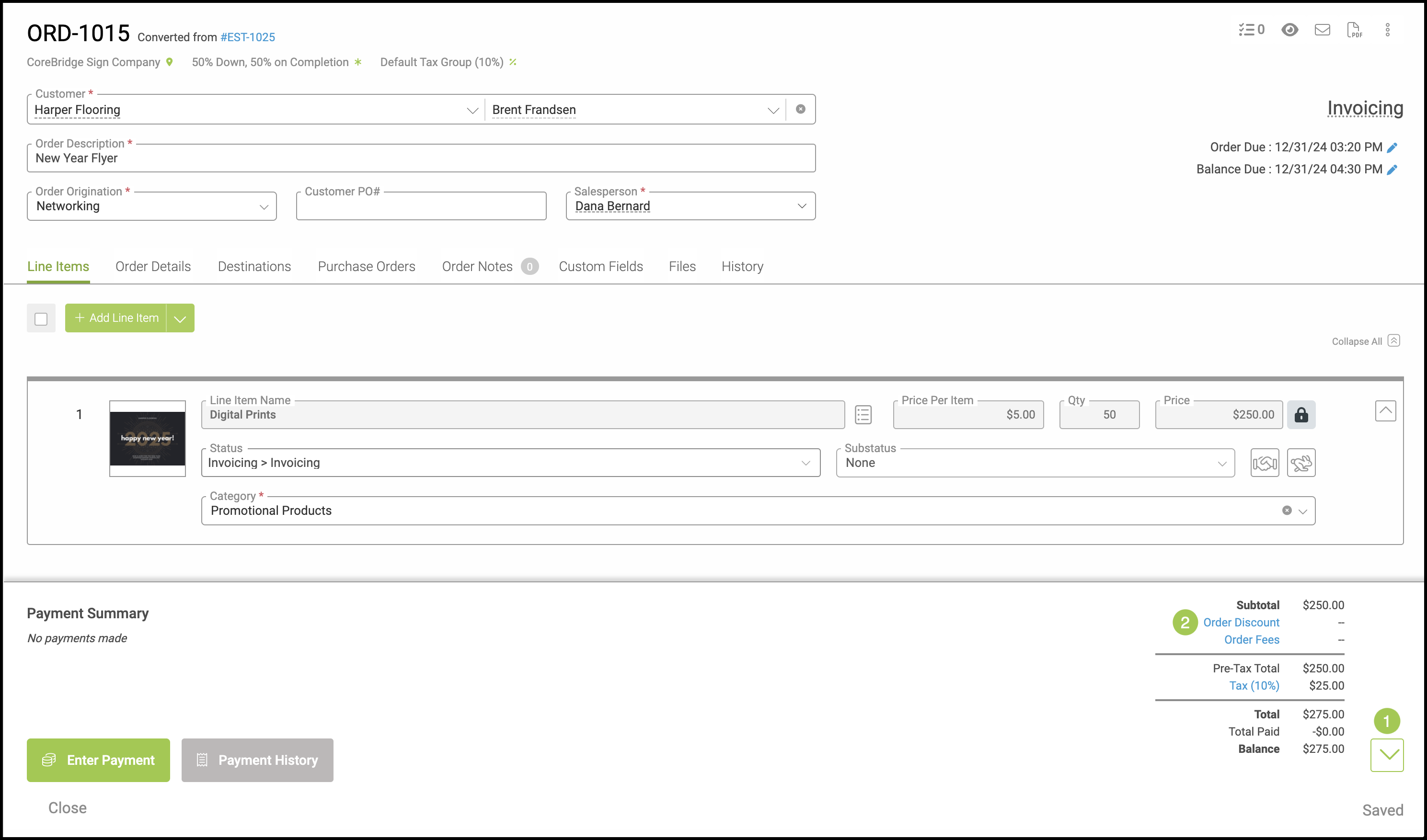
Task: Open the three-dot more options menu
Action: click(1387, 29)
